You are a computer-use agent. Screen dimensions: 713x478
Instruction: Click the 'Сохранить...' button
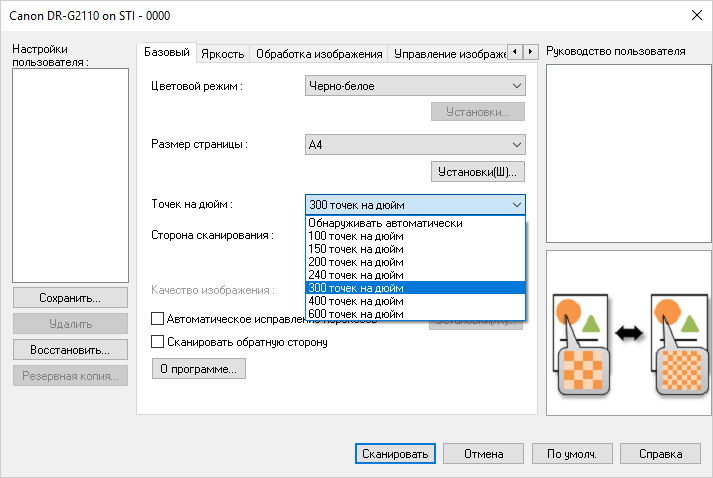point(70,298)
